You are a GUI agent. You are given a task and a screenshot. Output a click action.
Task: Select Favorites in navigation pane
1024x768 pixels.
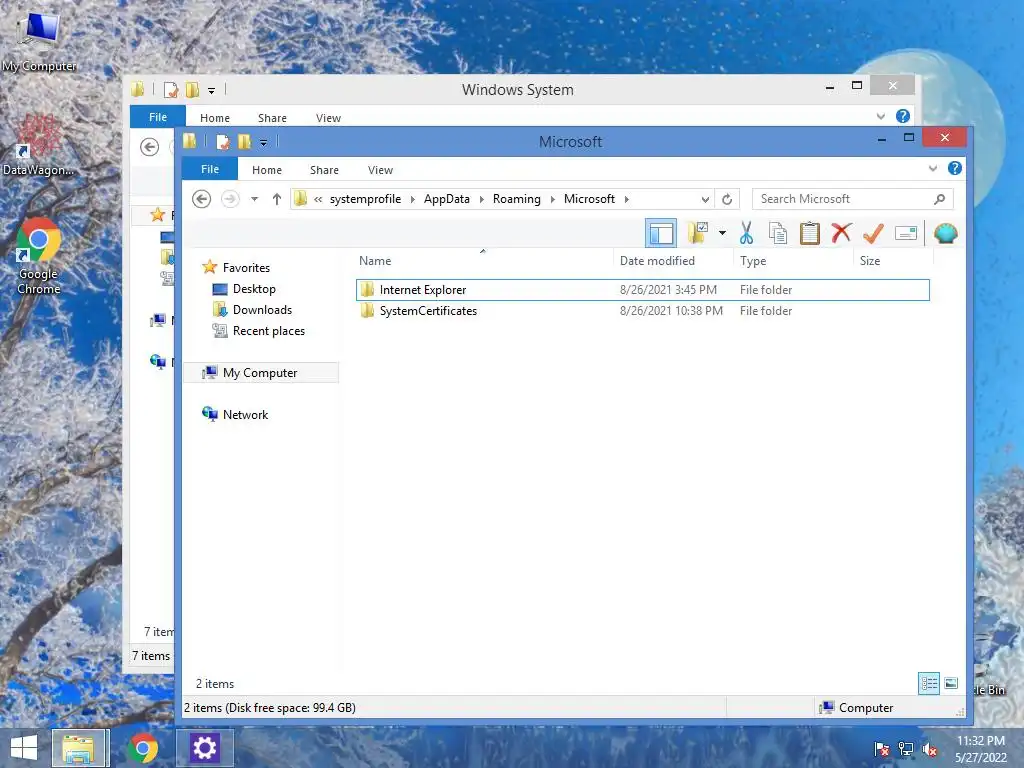point(246,268)
